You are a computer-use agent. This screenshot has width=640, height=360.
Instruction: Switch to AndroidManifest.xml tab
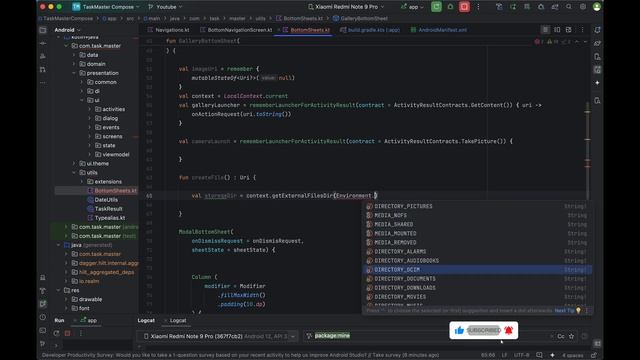[439, 30]
